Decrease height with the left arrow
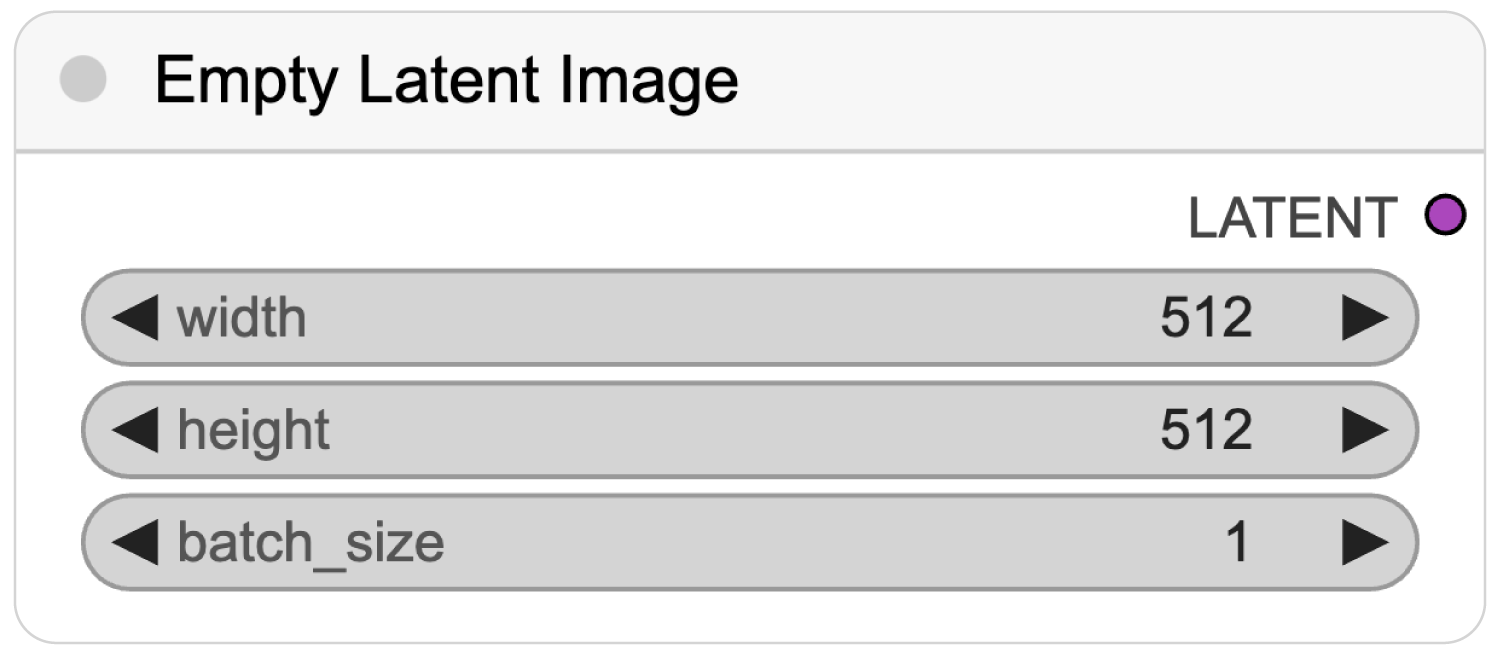The height and width of the screenshot is (658, 1500). pyautogui.click(x=134, y=430)
